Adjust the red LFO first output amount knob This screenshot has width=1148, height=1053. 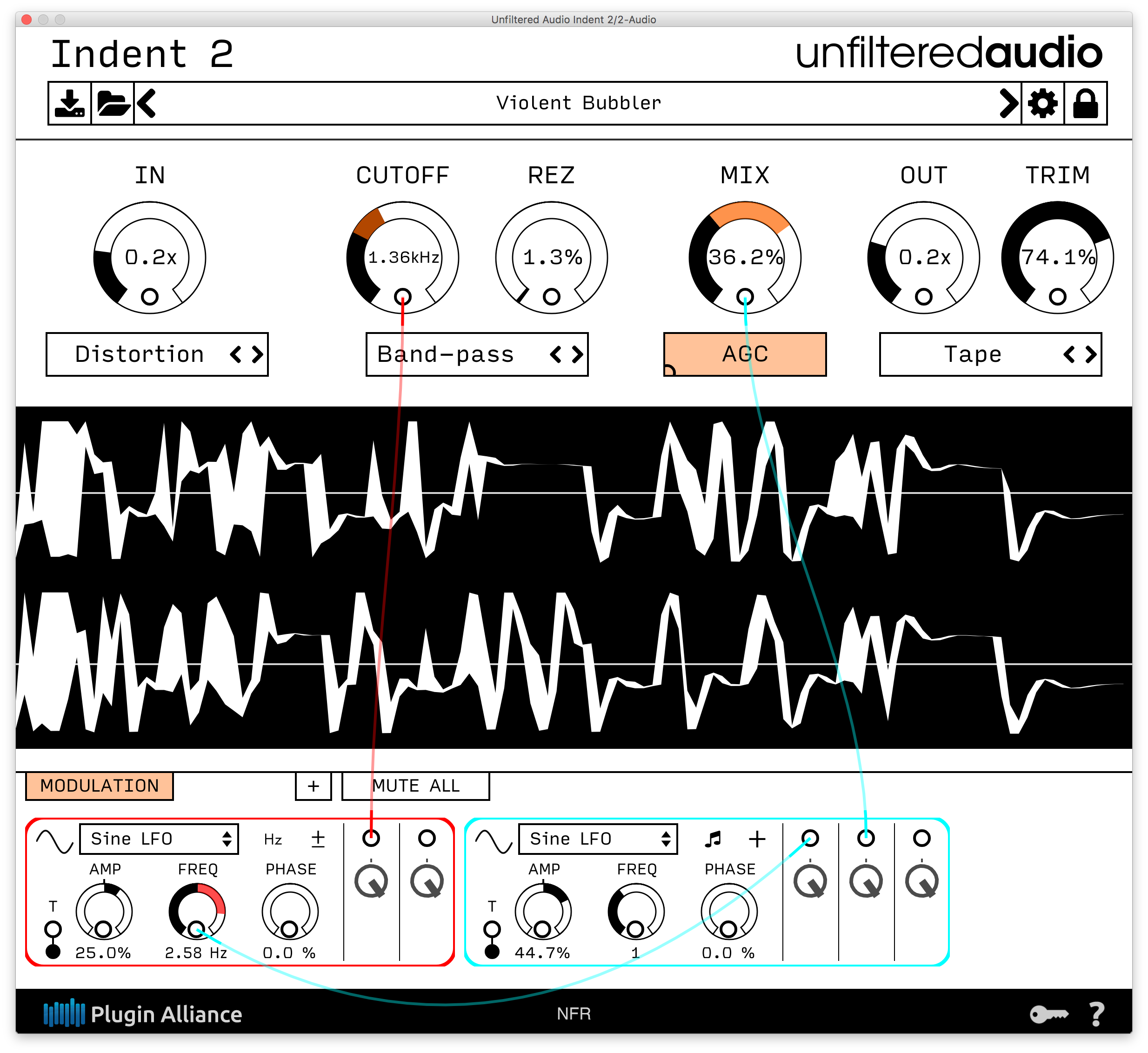[371, 881]
